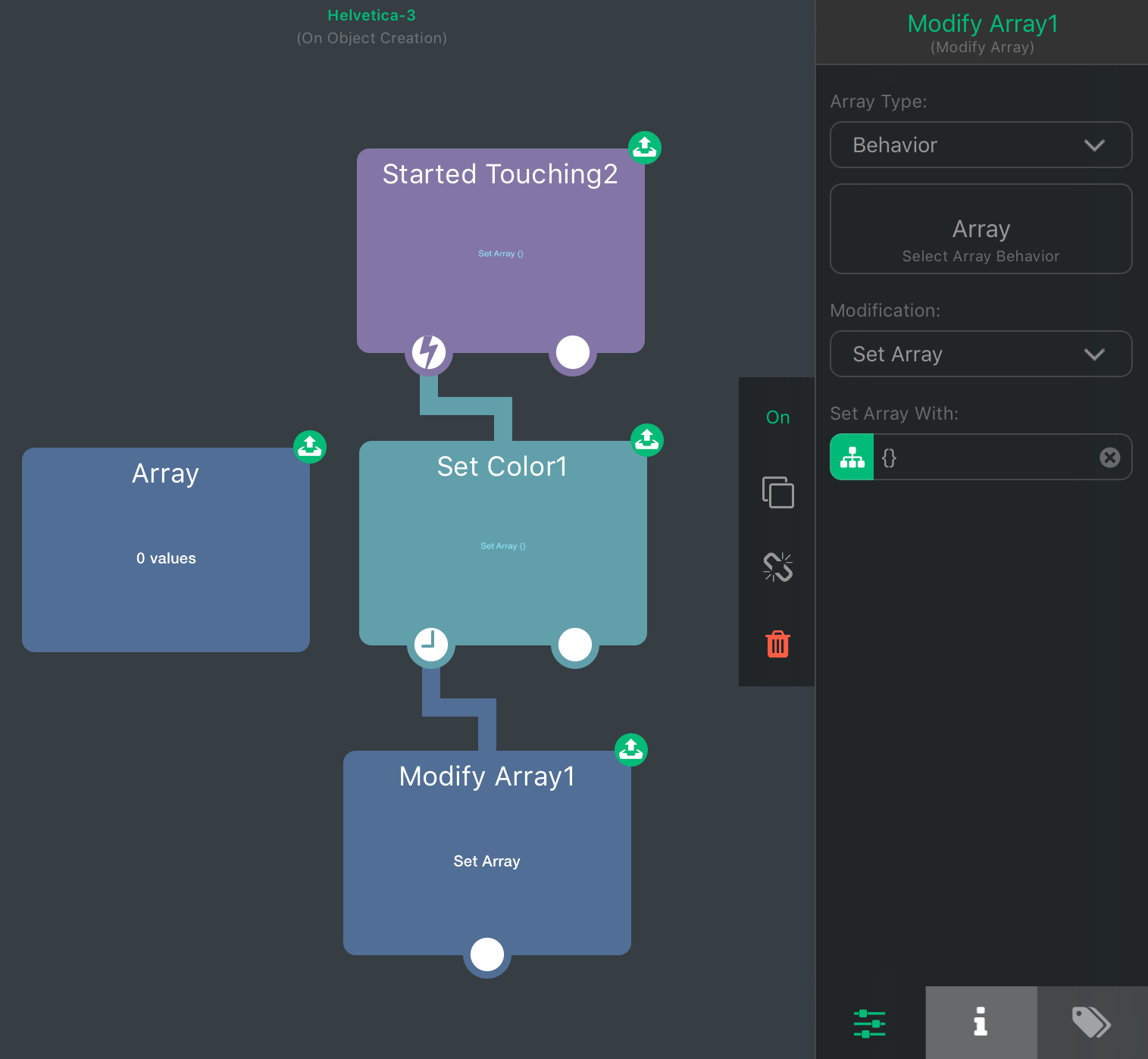Screen dimensions: 1148x1059
Task: Click export icon on Set Color1 node
Action: click(647, 440)
